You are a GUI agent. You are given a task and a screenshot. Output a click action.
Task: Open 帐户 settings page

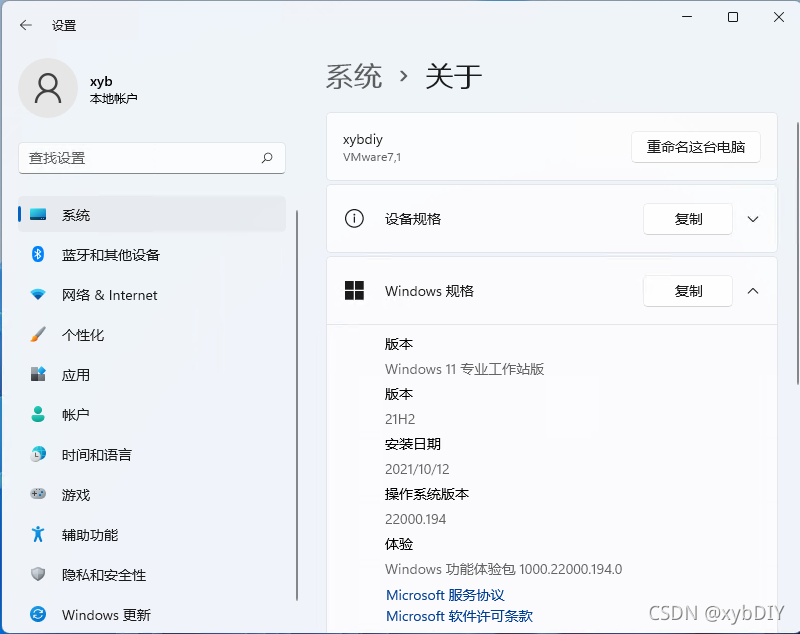[x=152, y=414]
